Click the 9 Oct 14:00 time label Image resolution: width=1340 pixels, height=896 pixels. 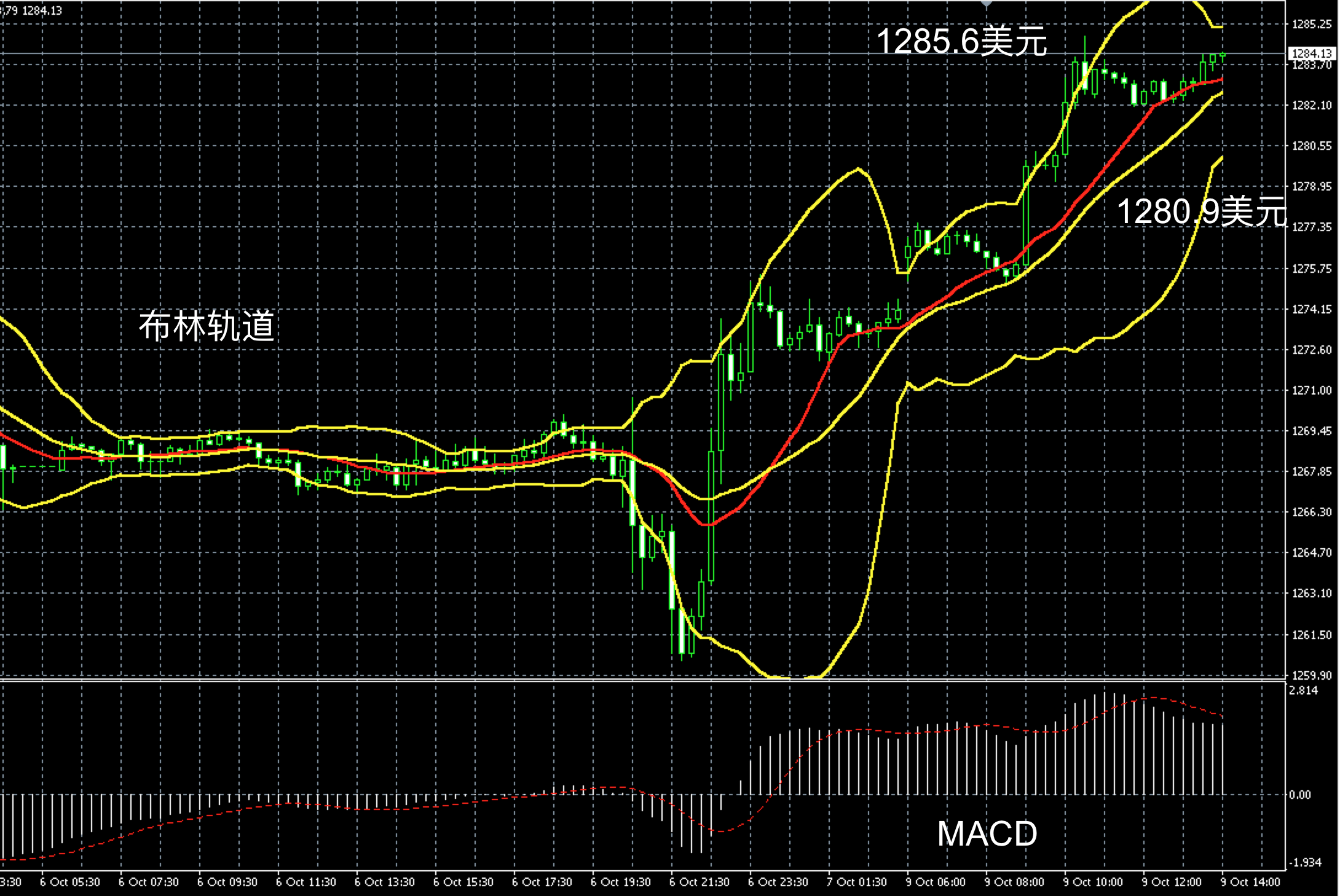[1251, 882]
